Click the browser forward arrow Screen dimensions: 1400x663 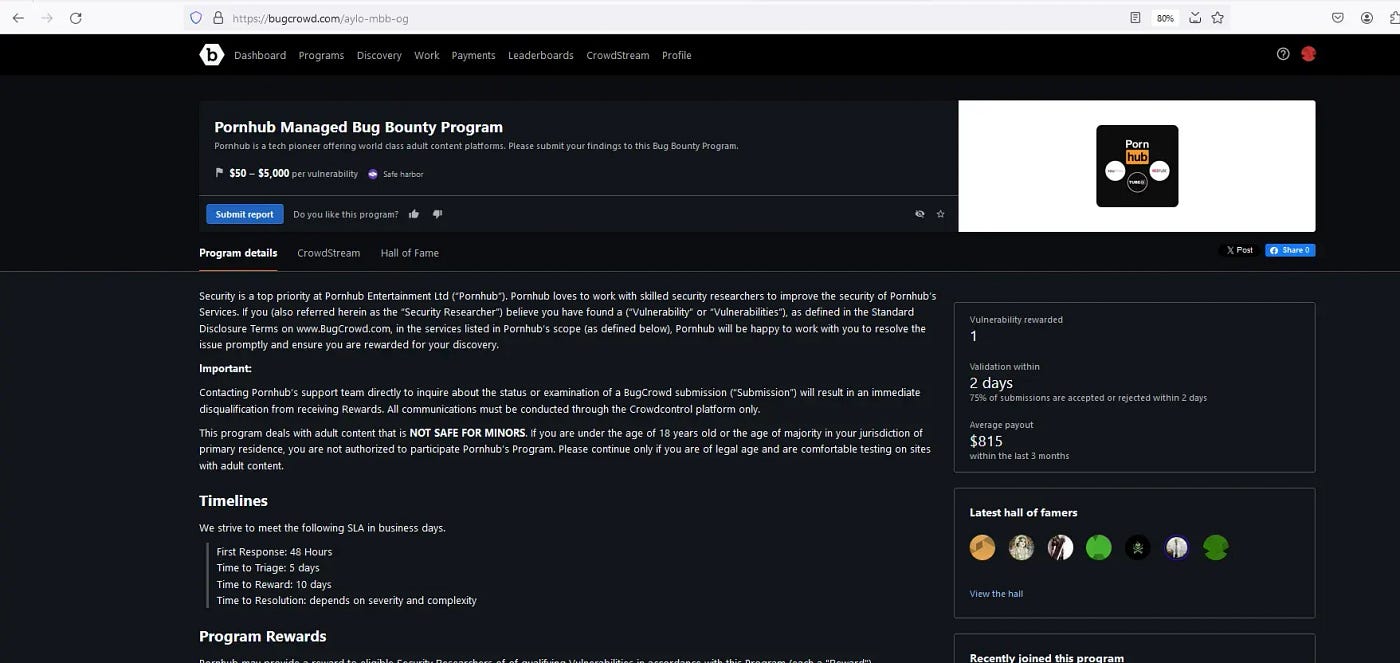pyautogui.click(x=46, y=18)
